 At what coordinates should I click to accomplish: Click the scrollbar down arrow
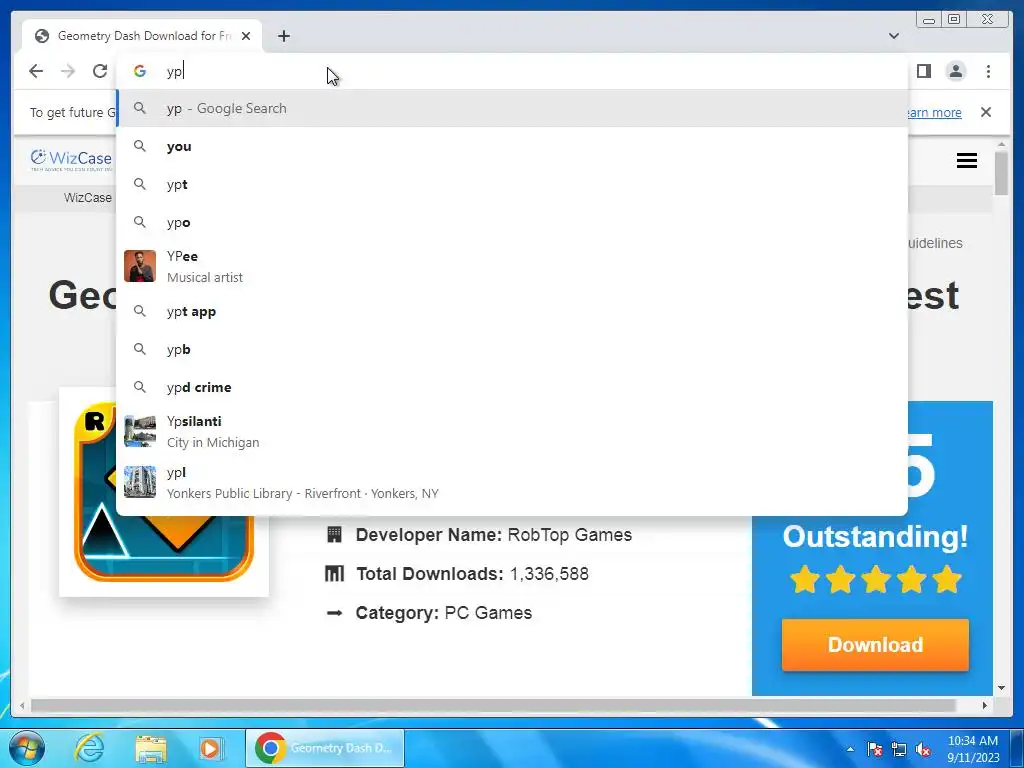1001,688
